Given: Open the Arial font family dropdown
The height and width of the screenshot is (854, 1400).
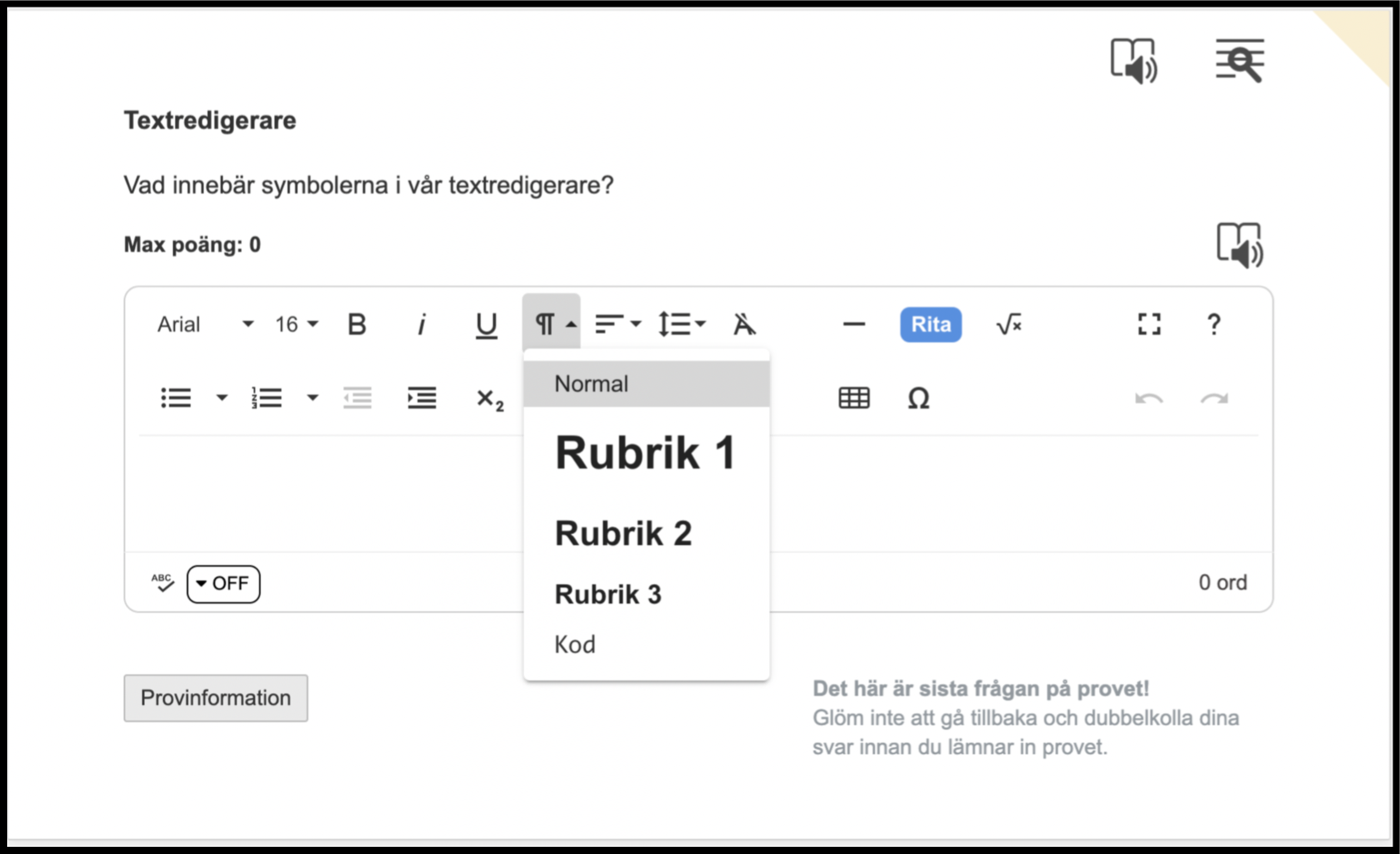Looking at the screenshot, I should point(205,325).
